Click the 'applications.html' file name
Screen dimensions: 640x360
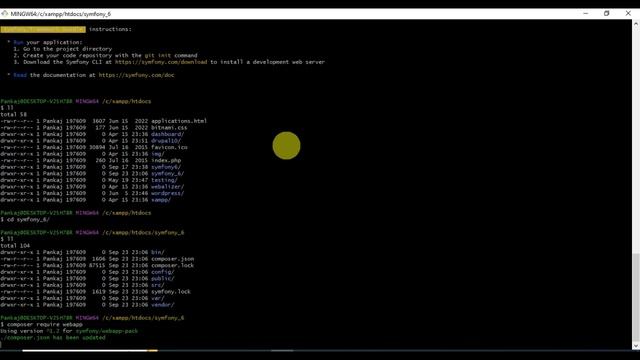[x=179, y=121]
